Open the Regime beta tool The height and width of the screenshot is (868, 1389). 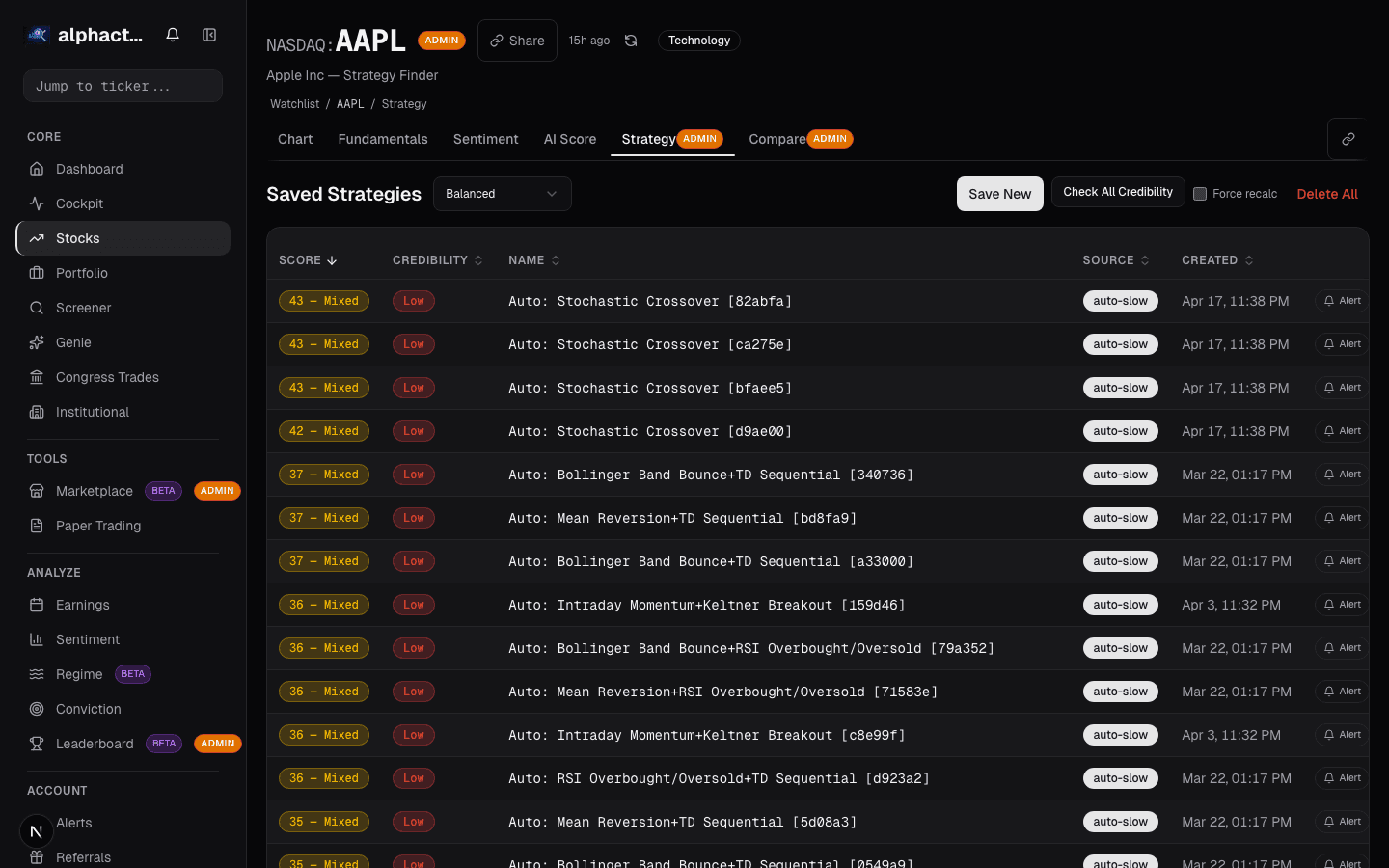[78, 674]
